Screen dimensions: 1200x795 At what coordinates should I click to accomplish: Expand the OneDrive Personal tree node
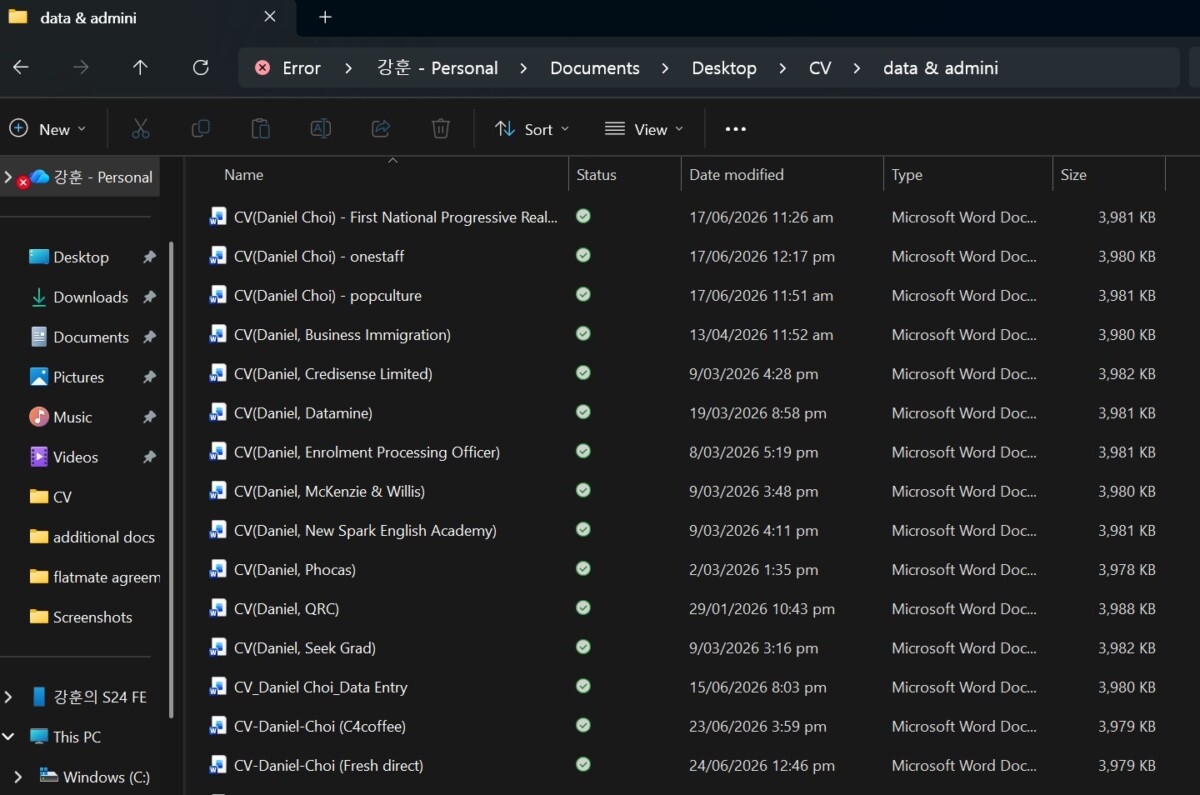click(x=9, y=177)
